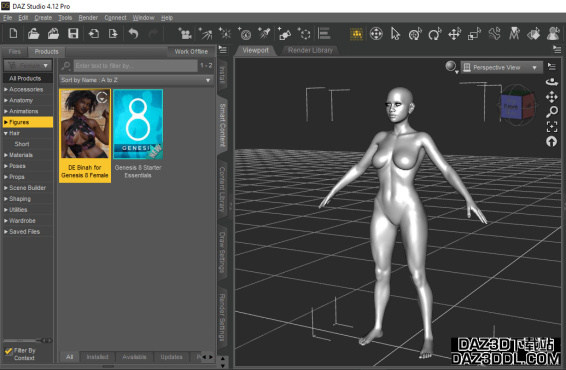
Task: Click the Export file icon
Action: pyautogui.click(x=113, y=34)
